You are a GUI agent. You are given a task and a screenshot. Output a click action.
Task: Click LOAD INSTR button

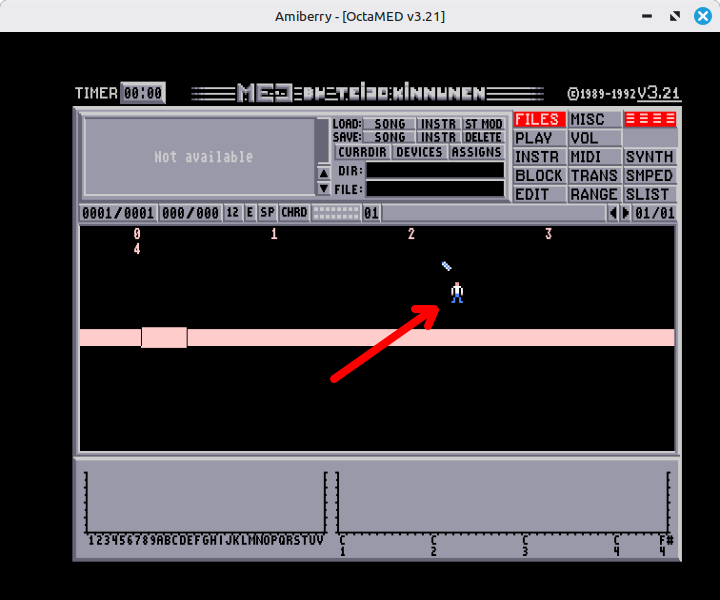tap(439, 124)
